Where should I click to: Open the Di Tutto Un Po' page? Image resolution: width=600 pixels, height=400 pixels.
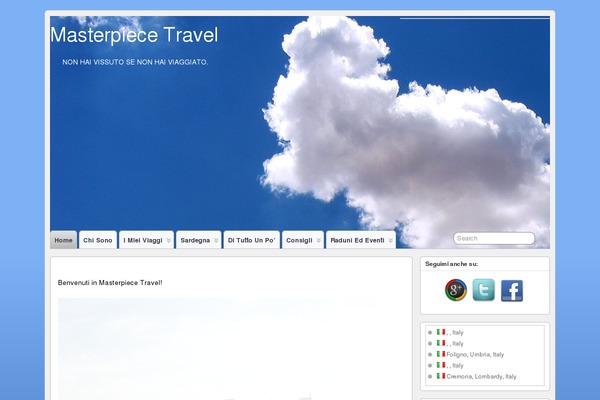(251, 240)
